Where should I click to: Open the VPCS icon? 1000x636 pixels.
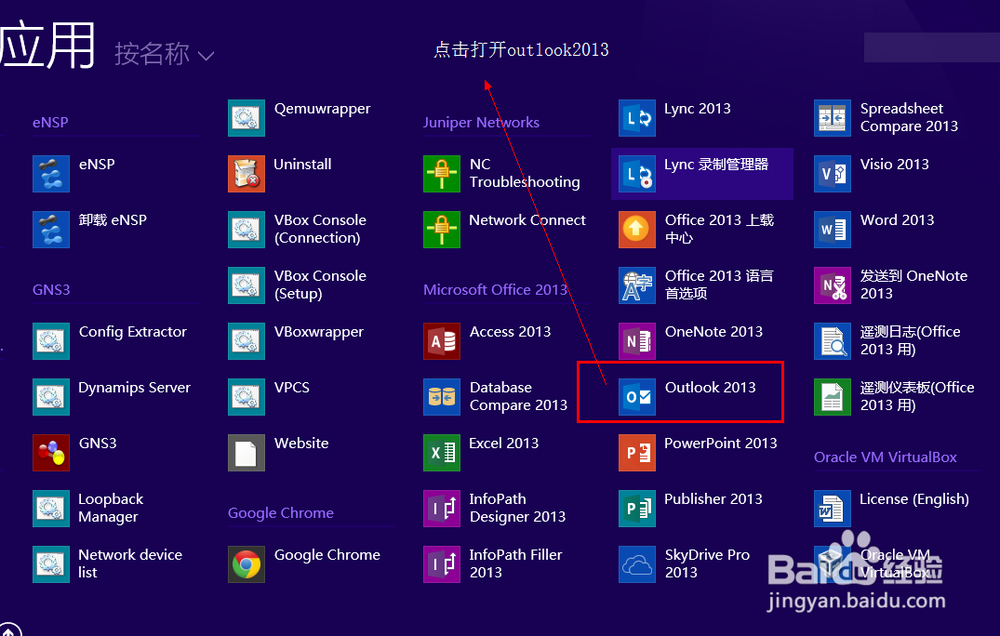click(246, 397)
